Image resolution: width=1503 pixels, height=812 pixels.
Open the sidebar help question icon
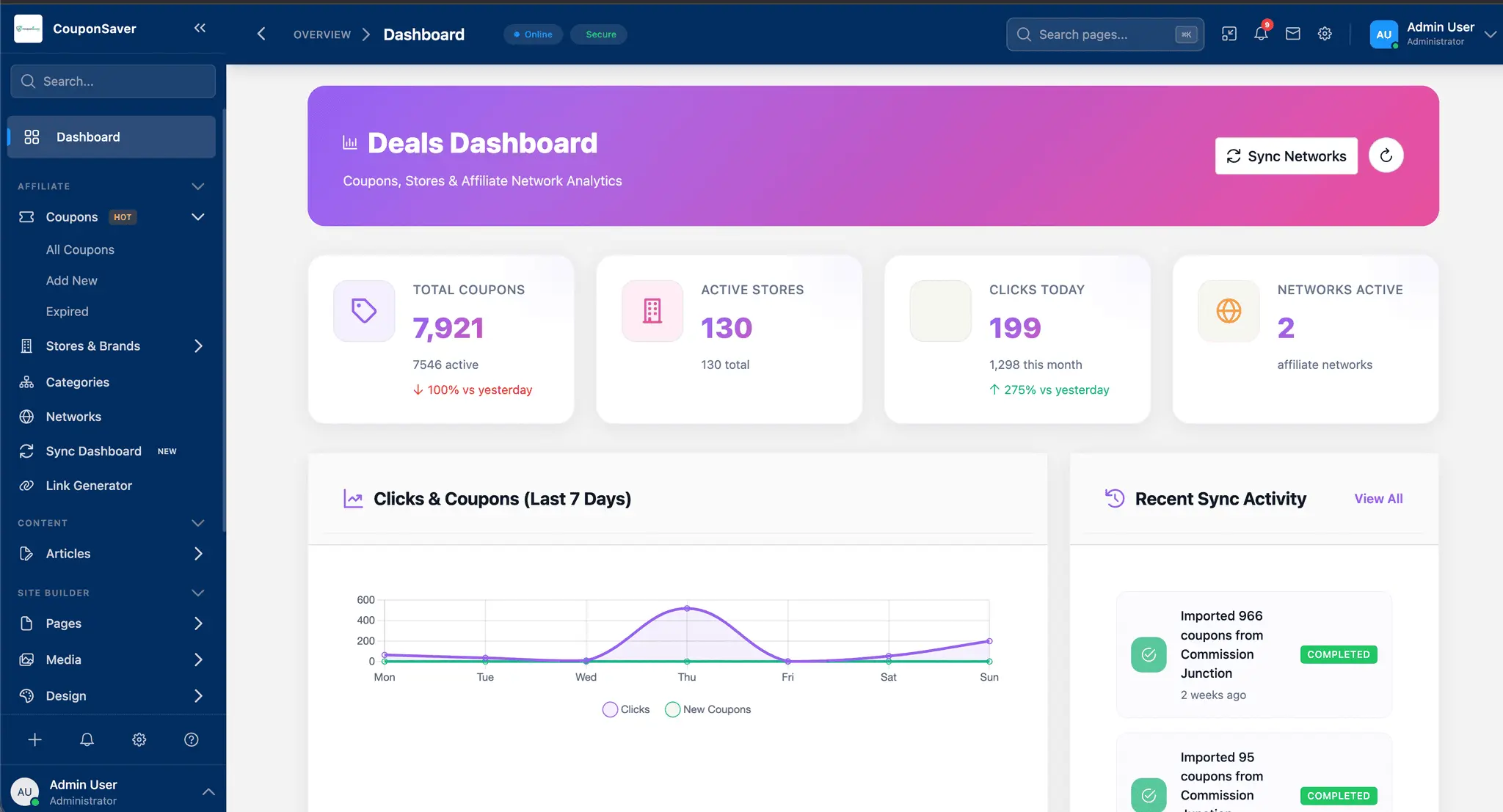click(192, 739)
